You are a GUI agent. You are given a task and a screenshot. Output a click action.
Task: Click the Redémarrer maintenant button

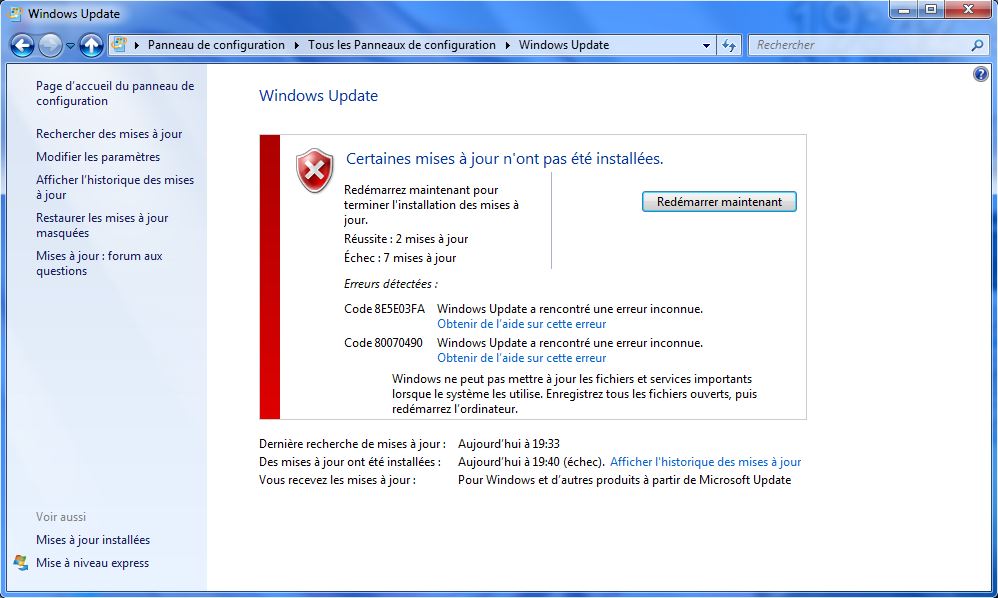coord(719,202)
